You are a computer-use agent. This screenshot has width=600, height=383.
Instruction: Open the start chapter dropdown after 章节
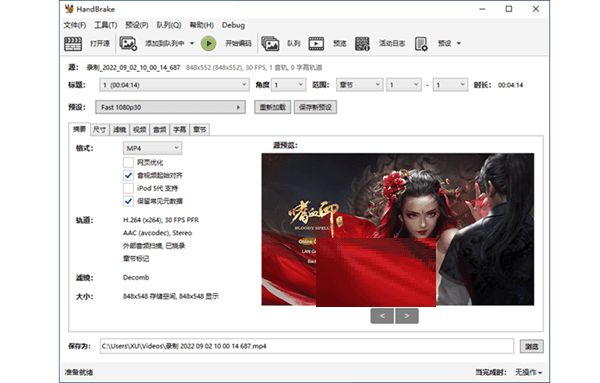(x=404, y=85)
